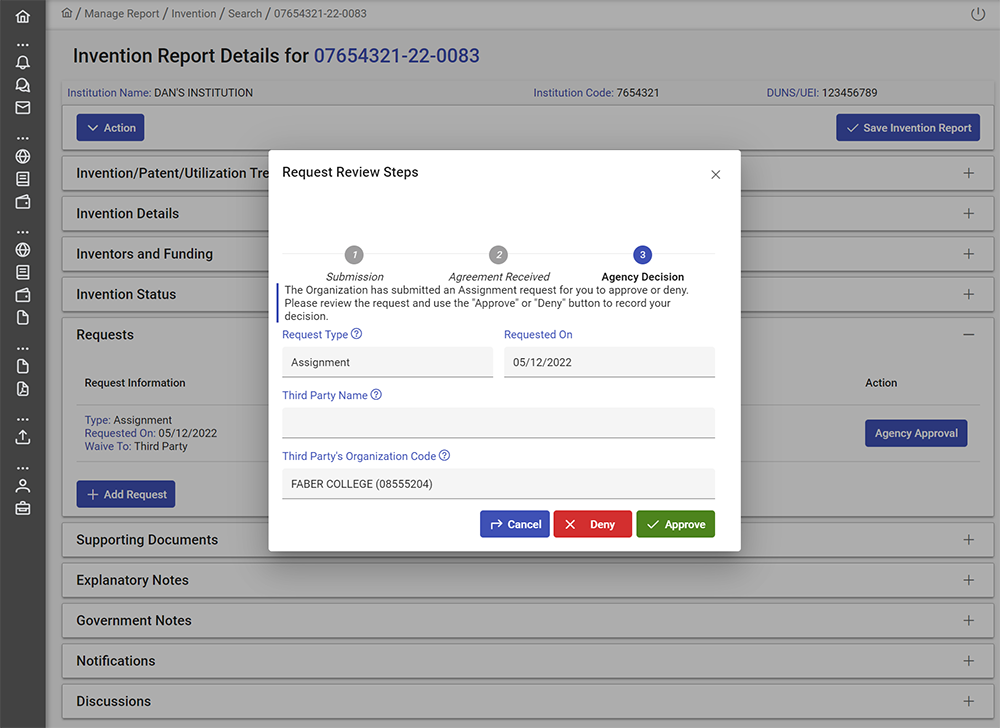Image resolution: width=1000 pixels, height=728 pixels.
Task: Open the user profile icon
Action: click(23, 486)
